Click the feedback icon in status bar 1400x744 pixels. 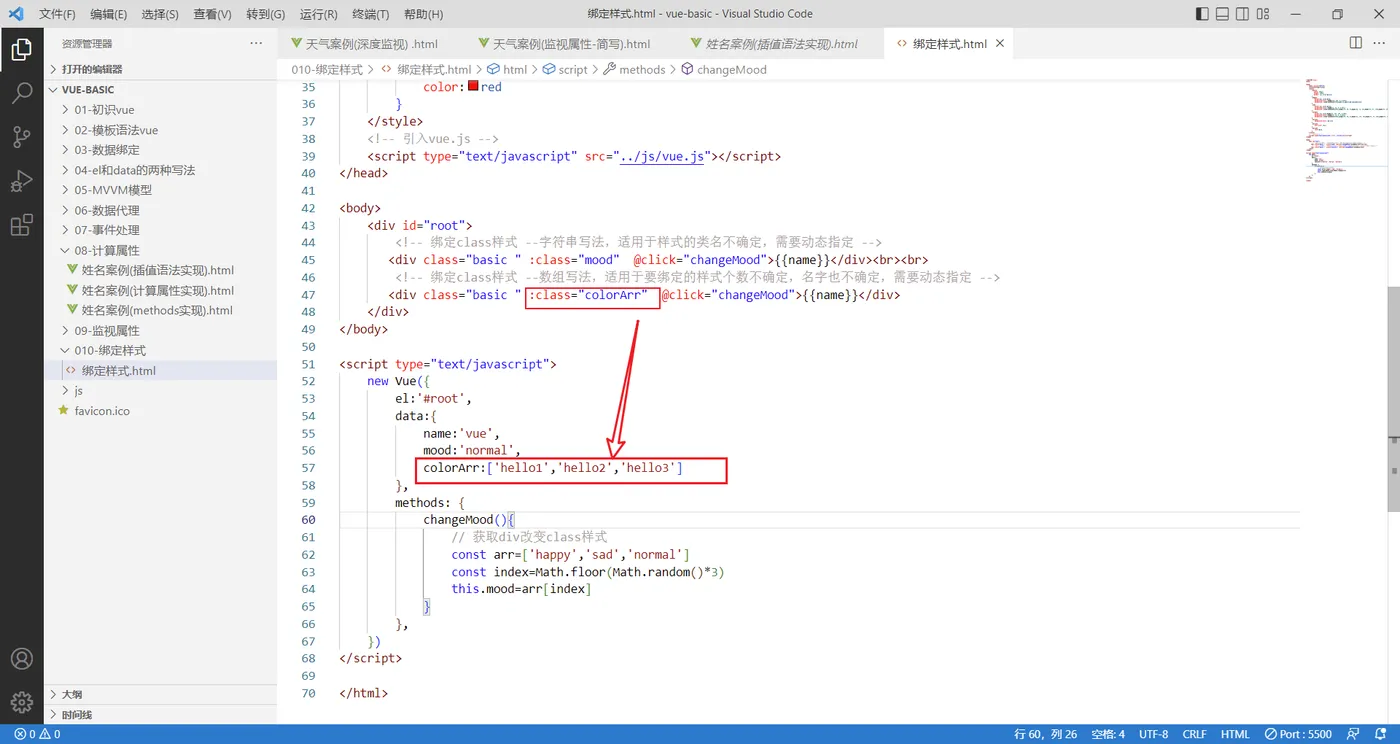(x=1354, y=734)
